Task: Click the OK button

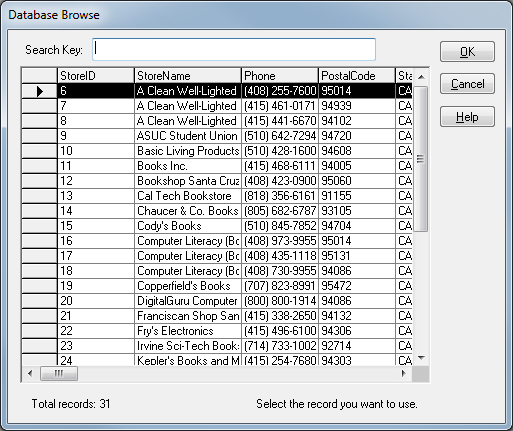Action: (467, 52)
